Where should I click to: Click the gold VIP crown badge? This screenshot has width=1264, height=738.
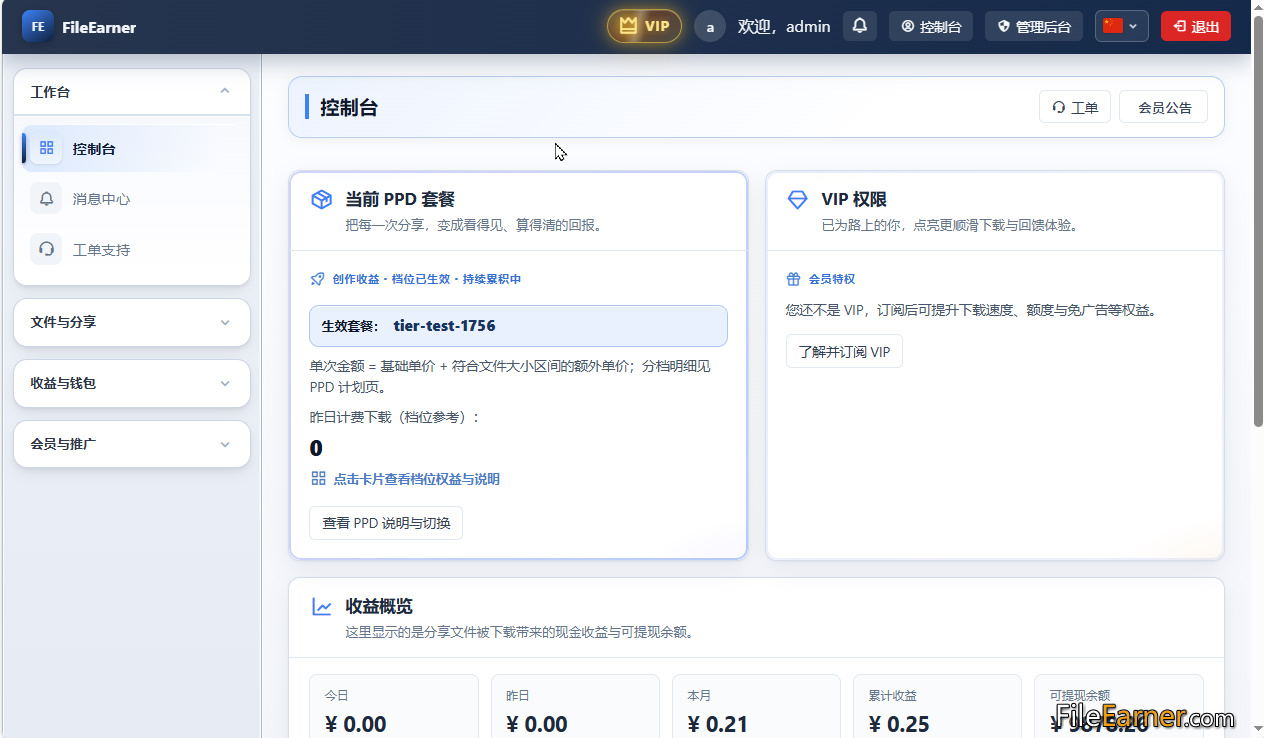pos(644,26)
